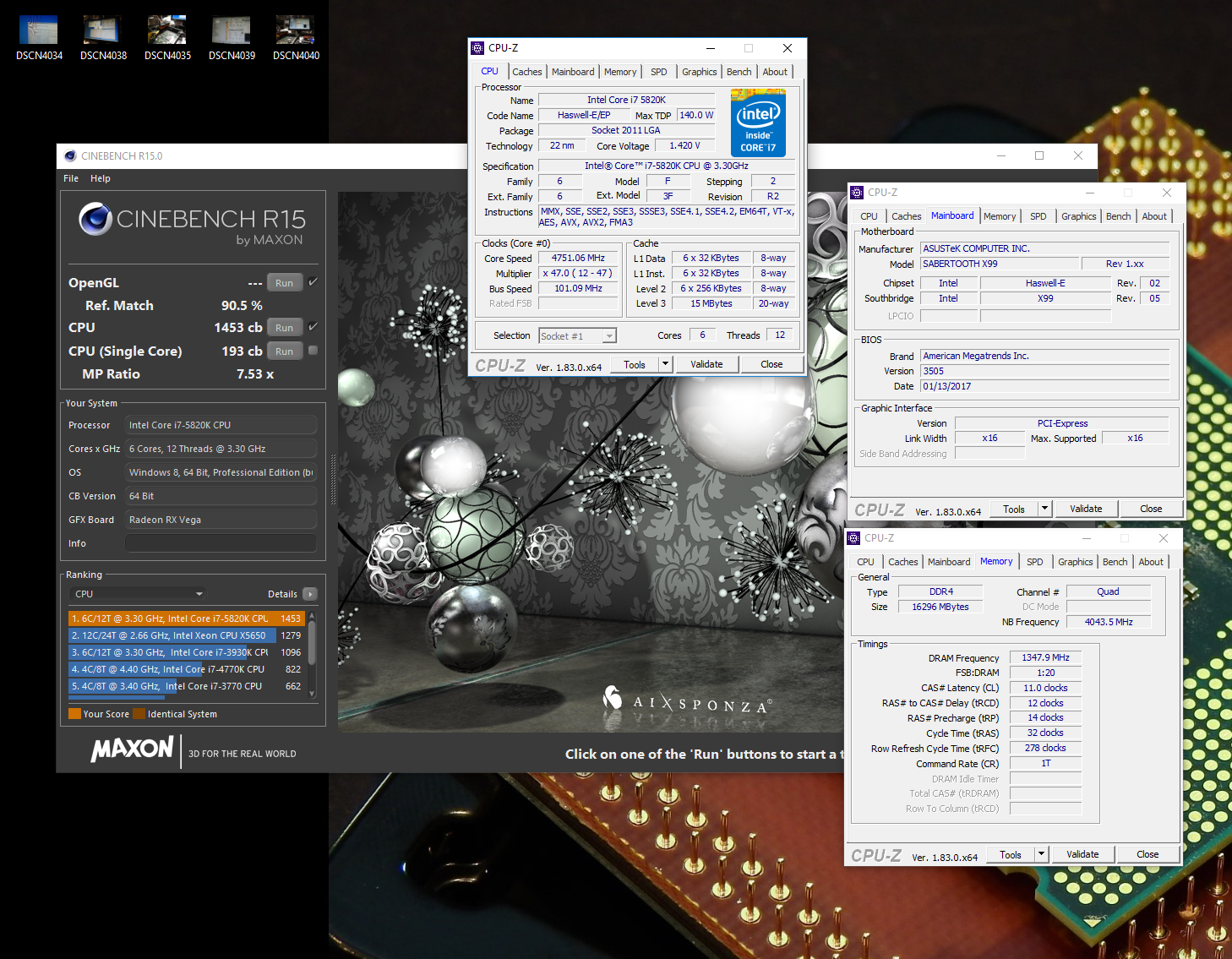
Task: Expand Tools dropdown arrow in Mainboard window
Action: coord(1045,509)
